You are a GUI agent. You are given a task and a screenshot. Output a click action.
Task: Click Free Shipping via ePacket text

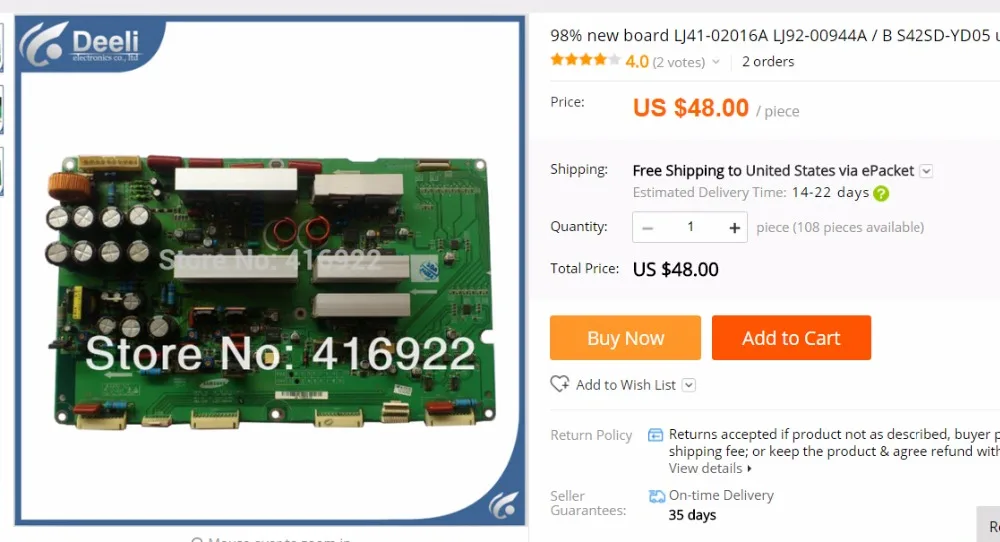pos(773,171)
